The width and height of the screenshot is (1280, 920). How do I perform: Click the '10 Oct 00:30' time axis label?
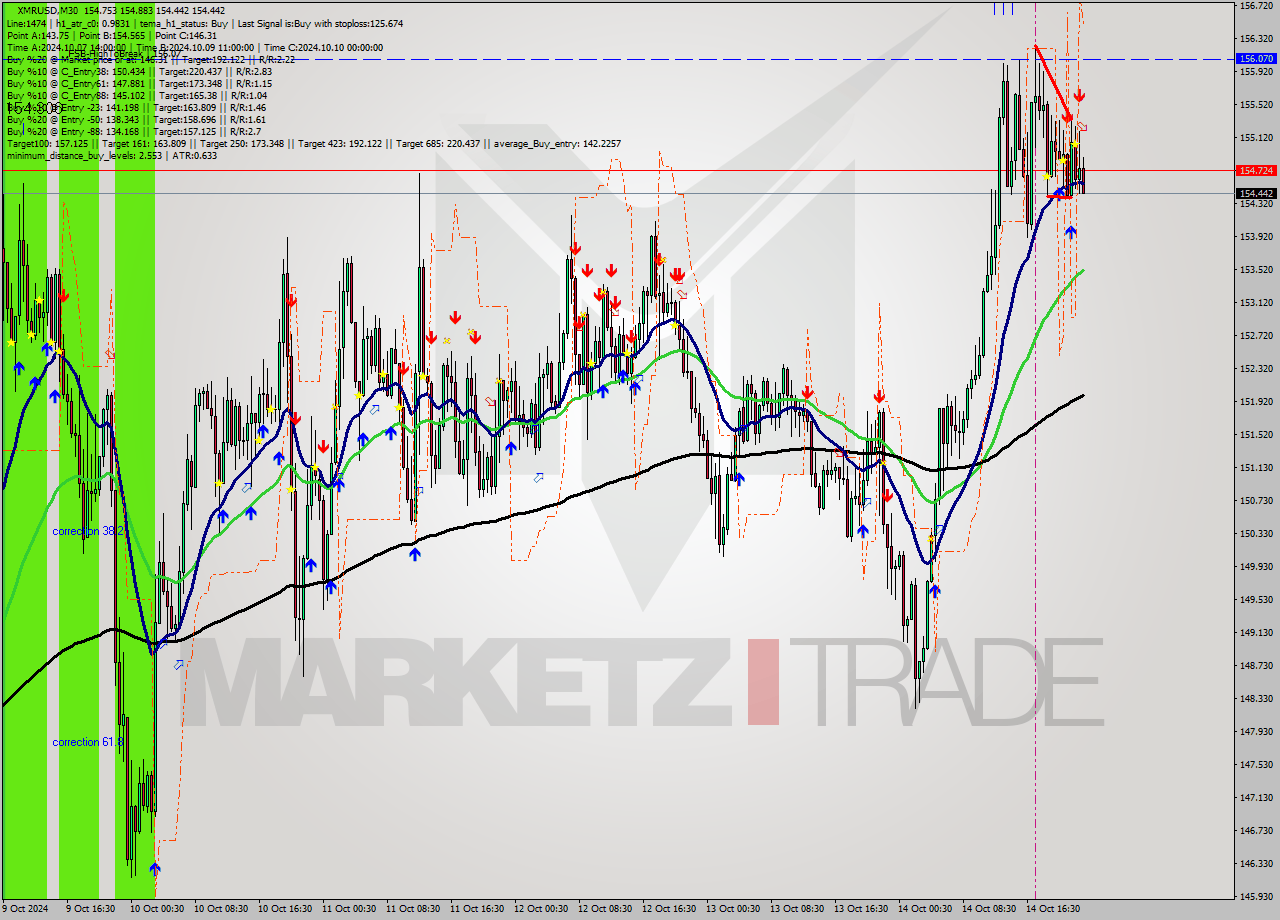click(x=157, y=909)
